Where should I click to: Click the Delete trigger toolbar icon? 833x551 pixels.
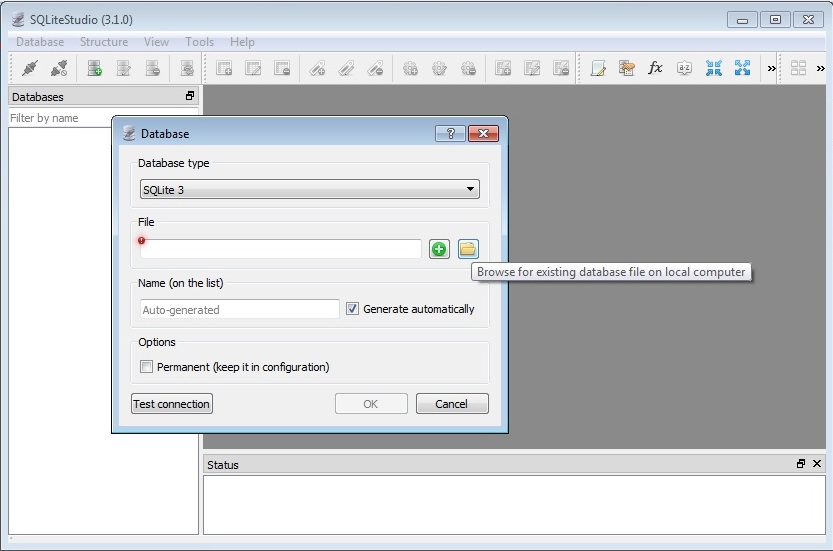(x=468, y=68)
